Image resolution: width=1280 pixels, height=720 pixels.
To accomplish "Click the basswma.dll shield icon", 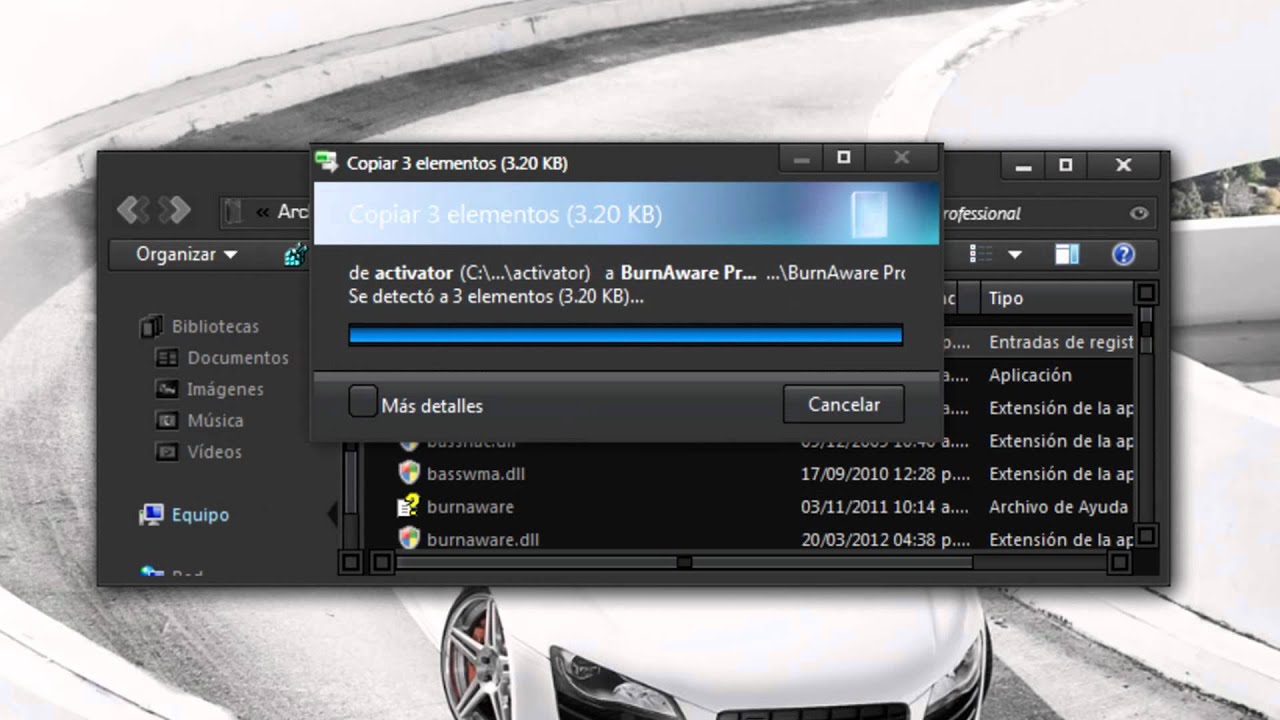I will point(408,473).
